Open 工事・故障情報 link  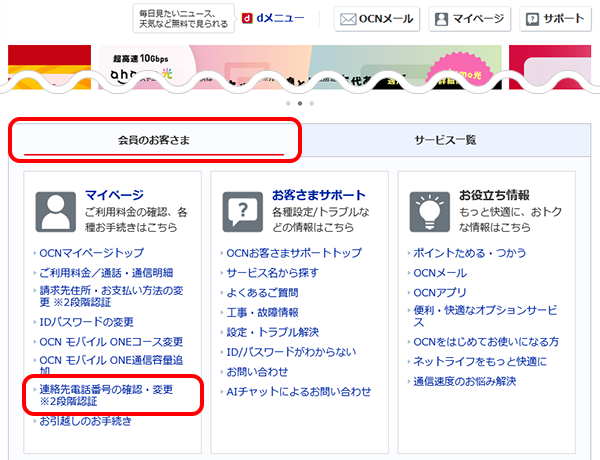click(x=262, y=313)
